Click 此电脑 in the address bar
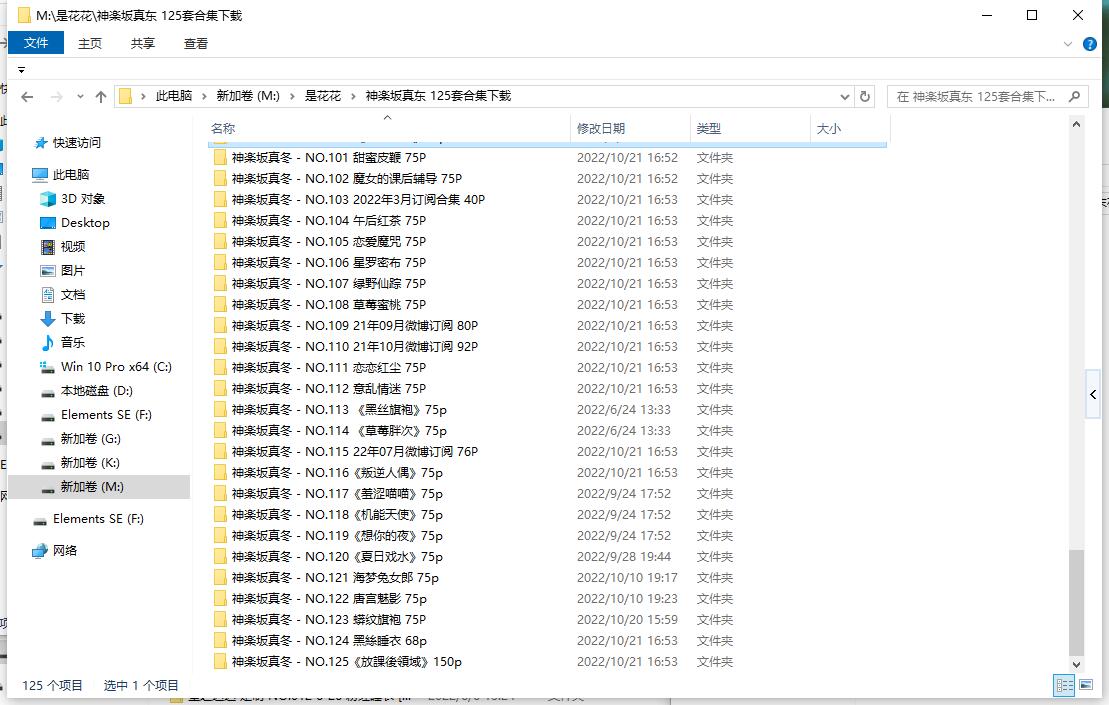The height and width of the screenshot is (705, 1109). (174, 95)
